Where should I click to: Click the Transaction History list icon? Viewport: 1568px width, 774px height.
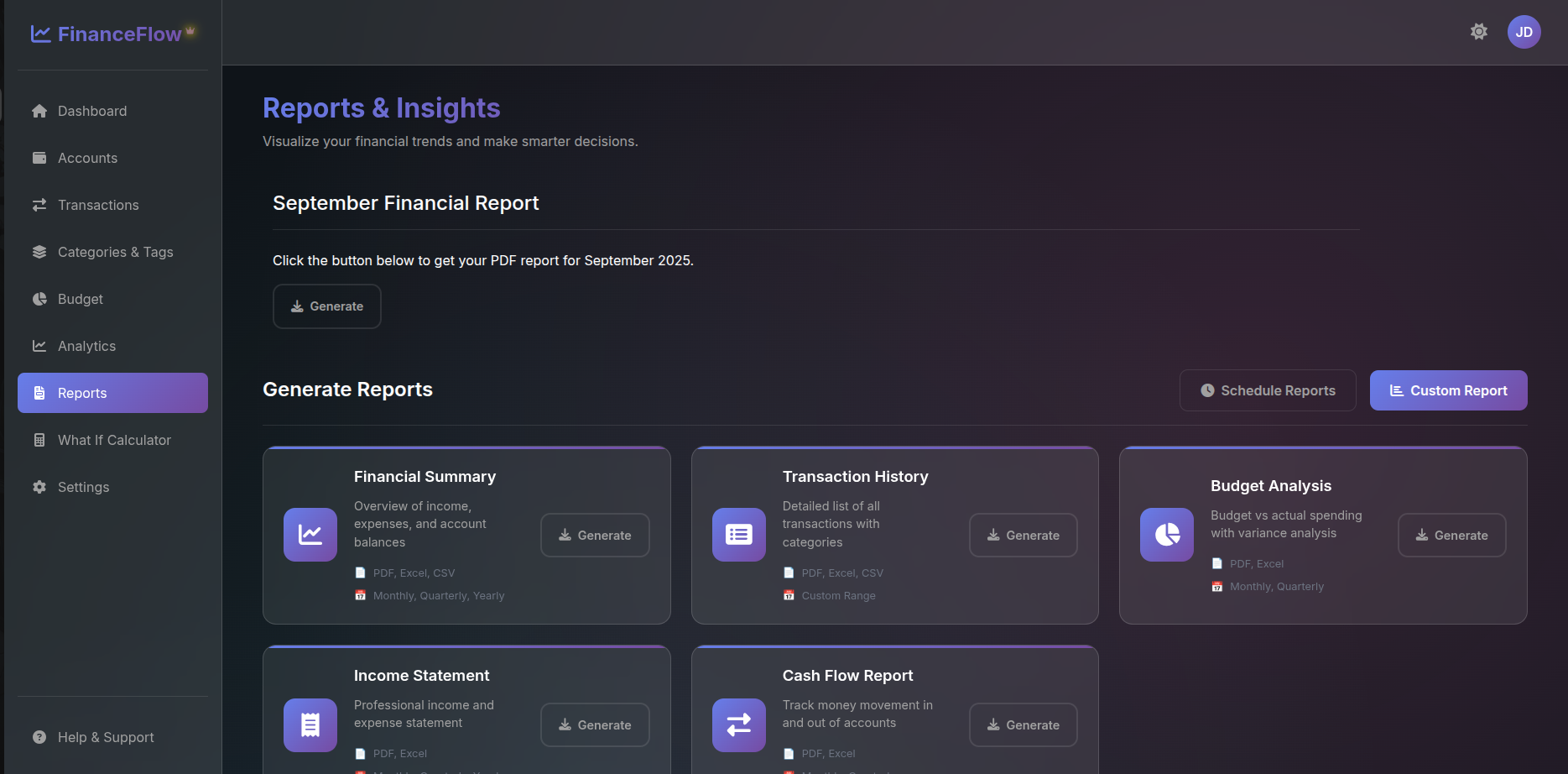coord(738,535)
